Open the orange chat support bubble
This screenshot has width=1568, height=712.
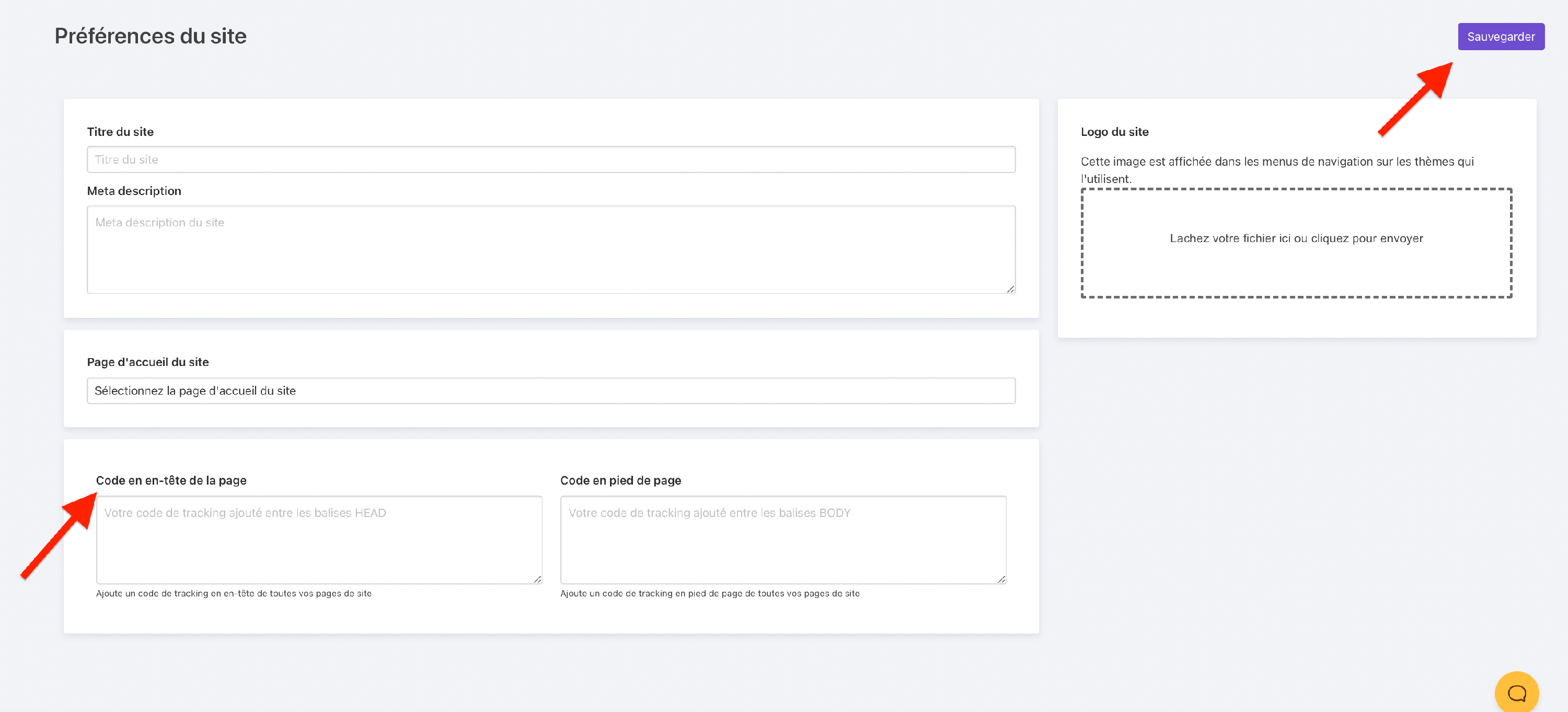coord(1516,693)
